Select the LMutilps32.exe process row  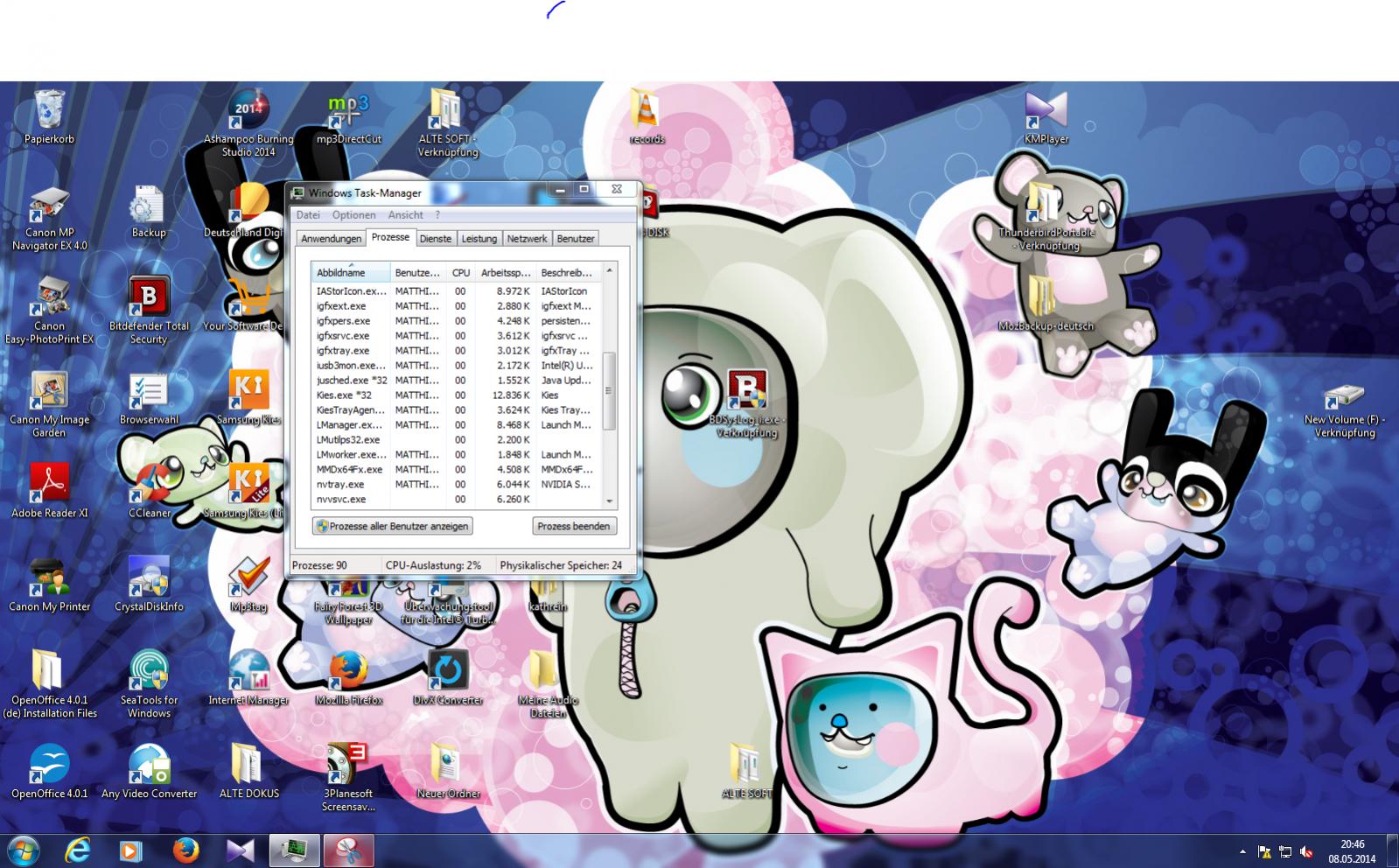[x=457, y=439]
